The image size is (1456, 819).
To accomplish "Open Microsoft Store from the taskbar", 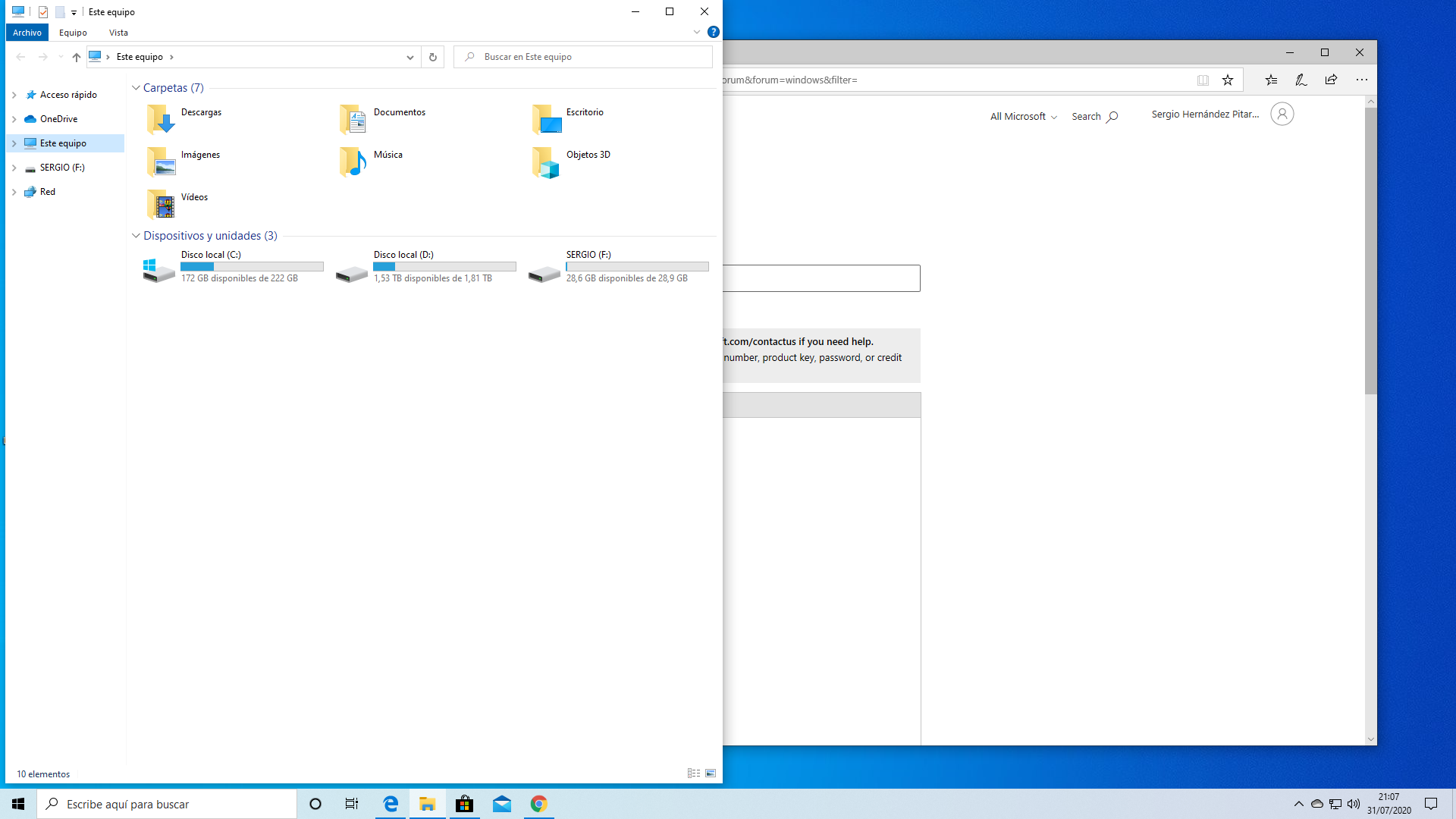I will 464,804.
